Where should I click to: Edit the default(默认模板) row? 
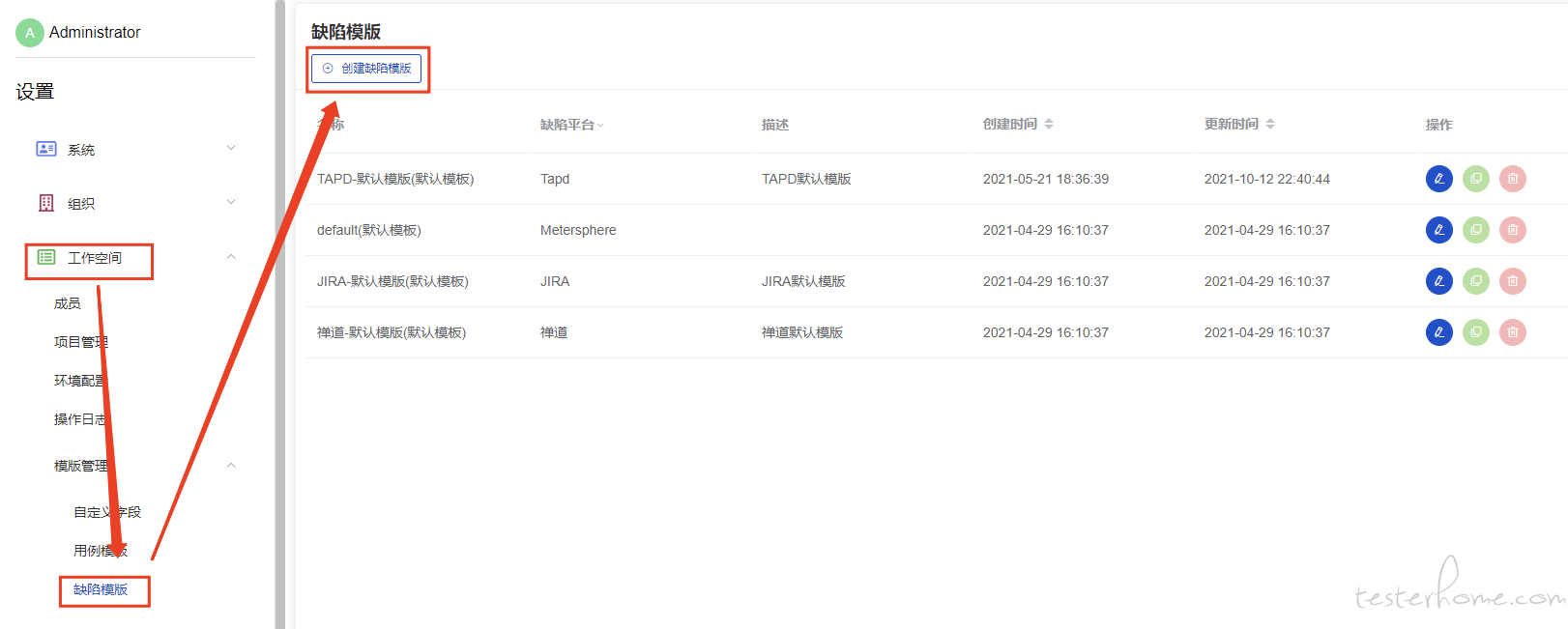coord(1439,230)
